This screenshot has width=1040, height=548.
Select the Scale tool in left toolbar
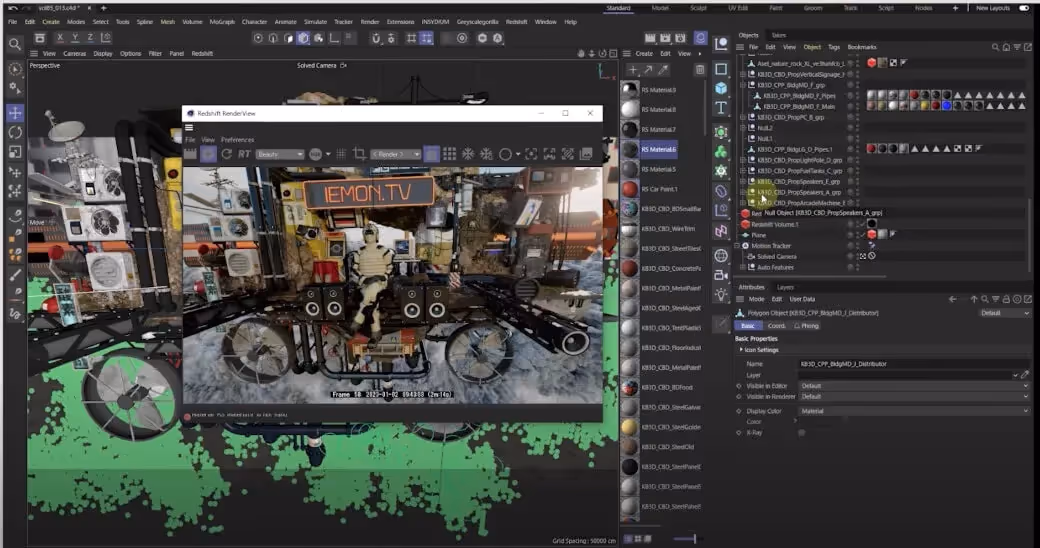coord(15,152)
